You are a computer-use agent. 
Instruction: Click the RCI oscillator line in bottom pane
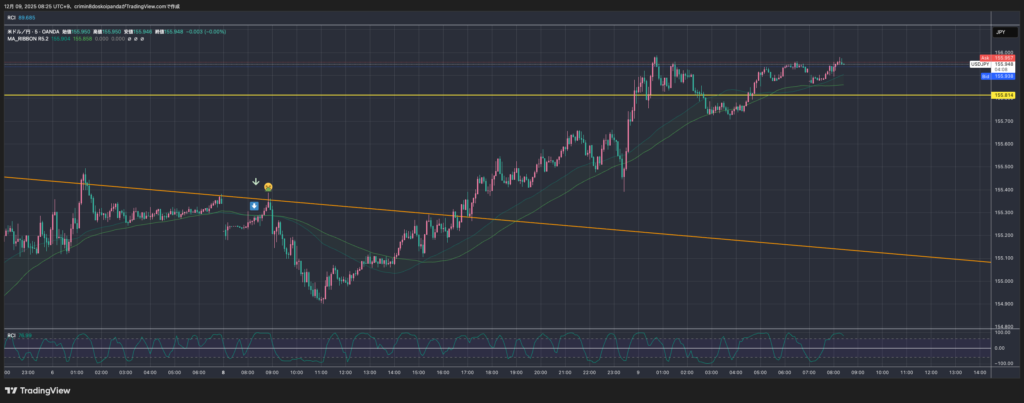500,345
